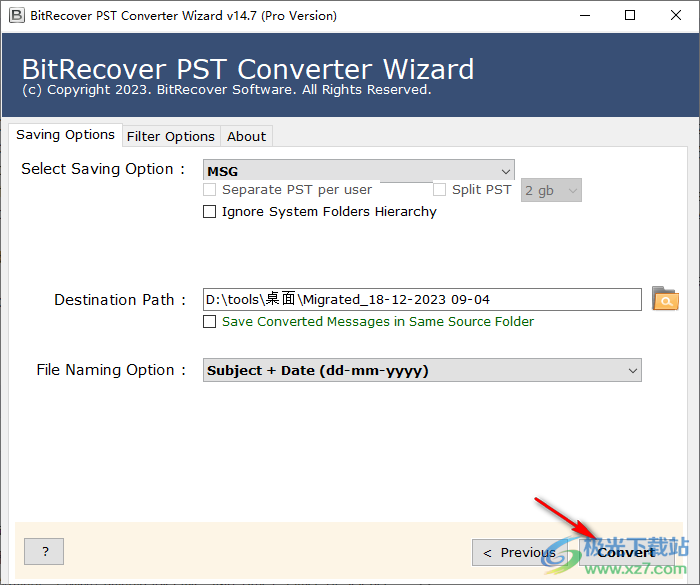The height and width of the screenshot is (585, 700).
Task: Open the Select Saving Option MSG dropdown
Action: 358,171
